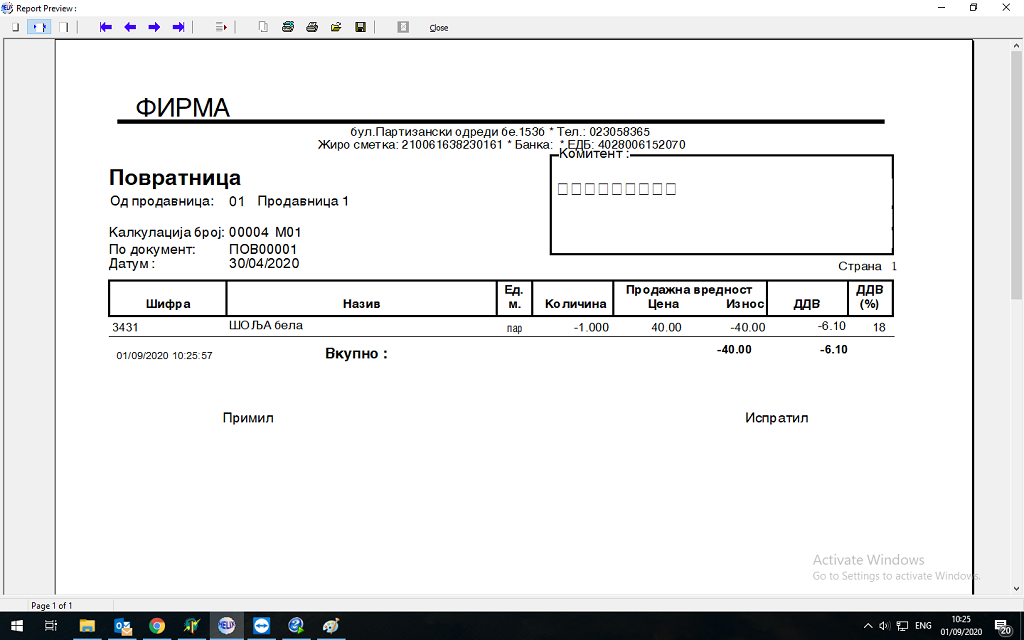Go to the next page arrow

[154, 27]
